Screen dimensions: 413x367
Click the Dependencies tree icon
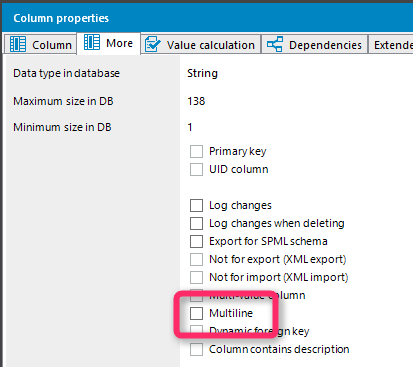pos(275,44)
